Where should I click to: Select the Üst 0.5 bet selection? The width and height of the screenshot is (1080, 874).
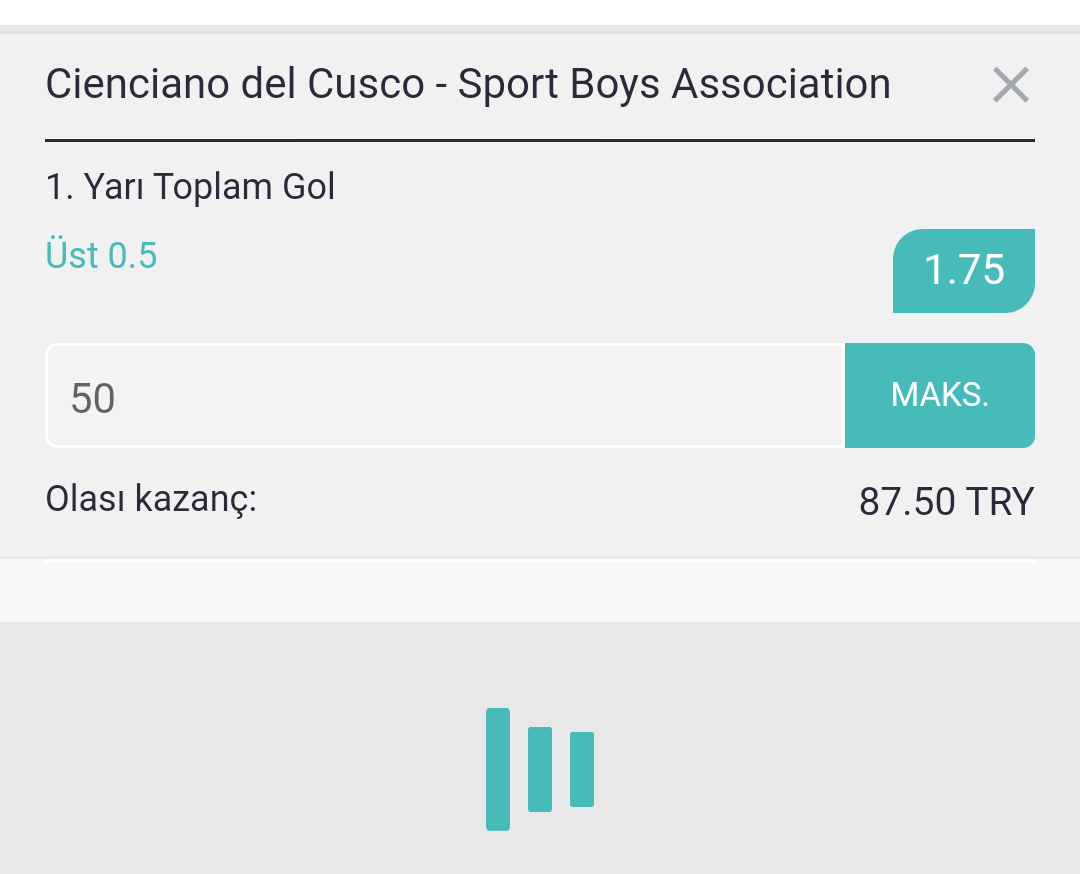click(101, 256)
